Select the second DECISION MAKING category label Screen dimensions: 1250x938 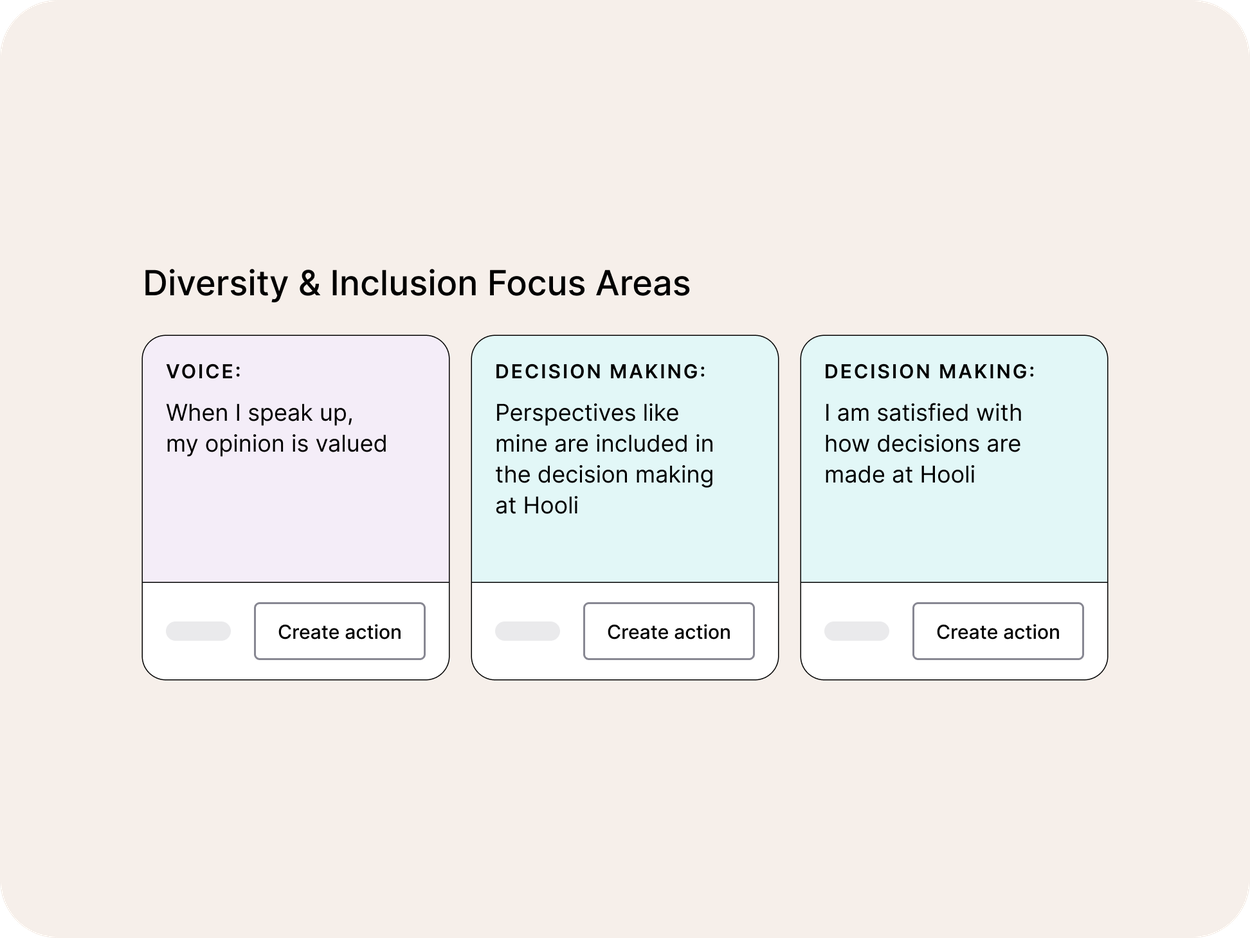point(930,371)
